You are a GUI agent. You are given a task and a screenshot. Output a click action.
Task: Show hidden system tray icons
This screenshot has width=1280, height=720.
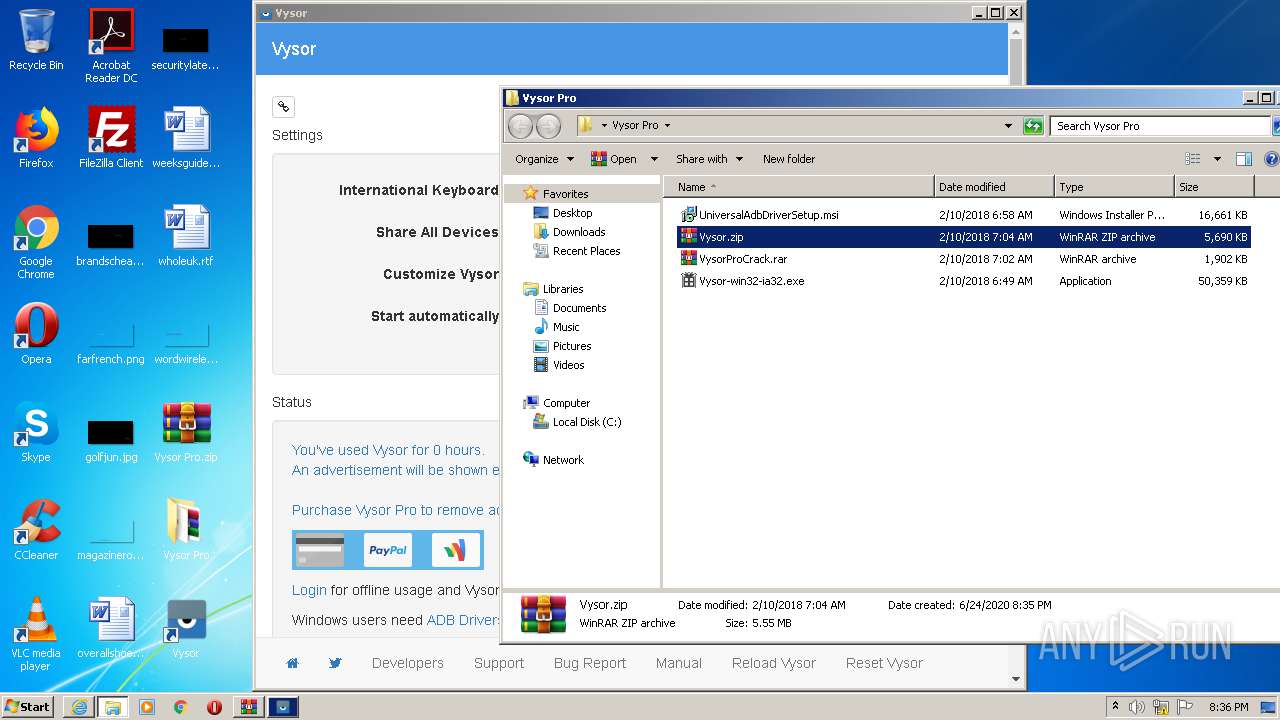pos(1115,707)
